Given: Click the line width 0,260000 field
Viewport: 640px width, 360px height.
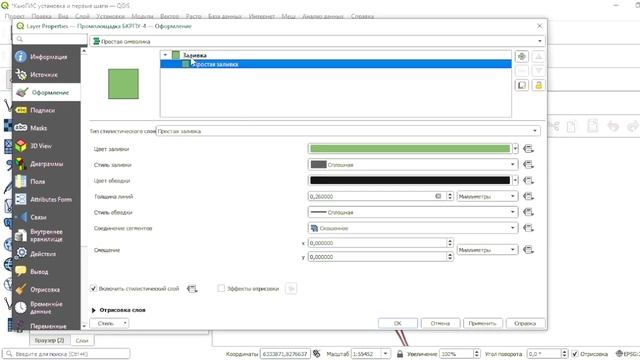Looking at the screenshot, I should [376, 196].
